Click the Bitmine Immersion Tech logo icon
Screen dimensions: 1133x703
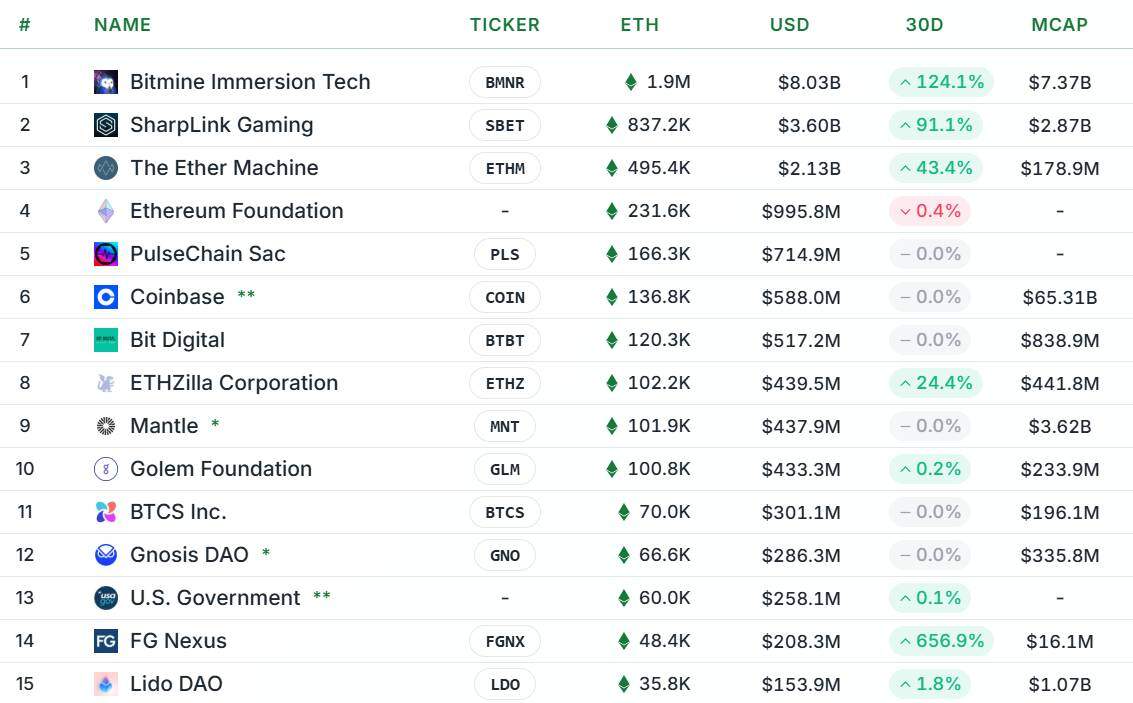pyautogui.click(x=106, y=82)
